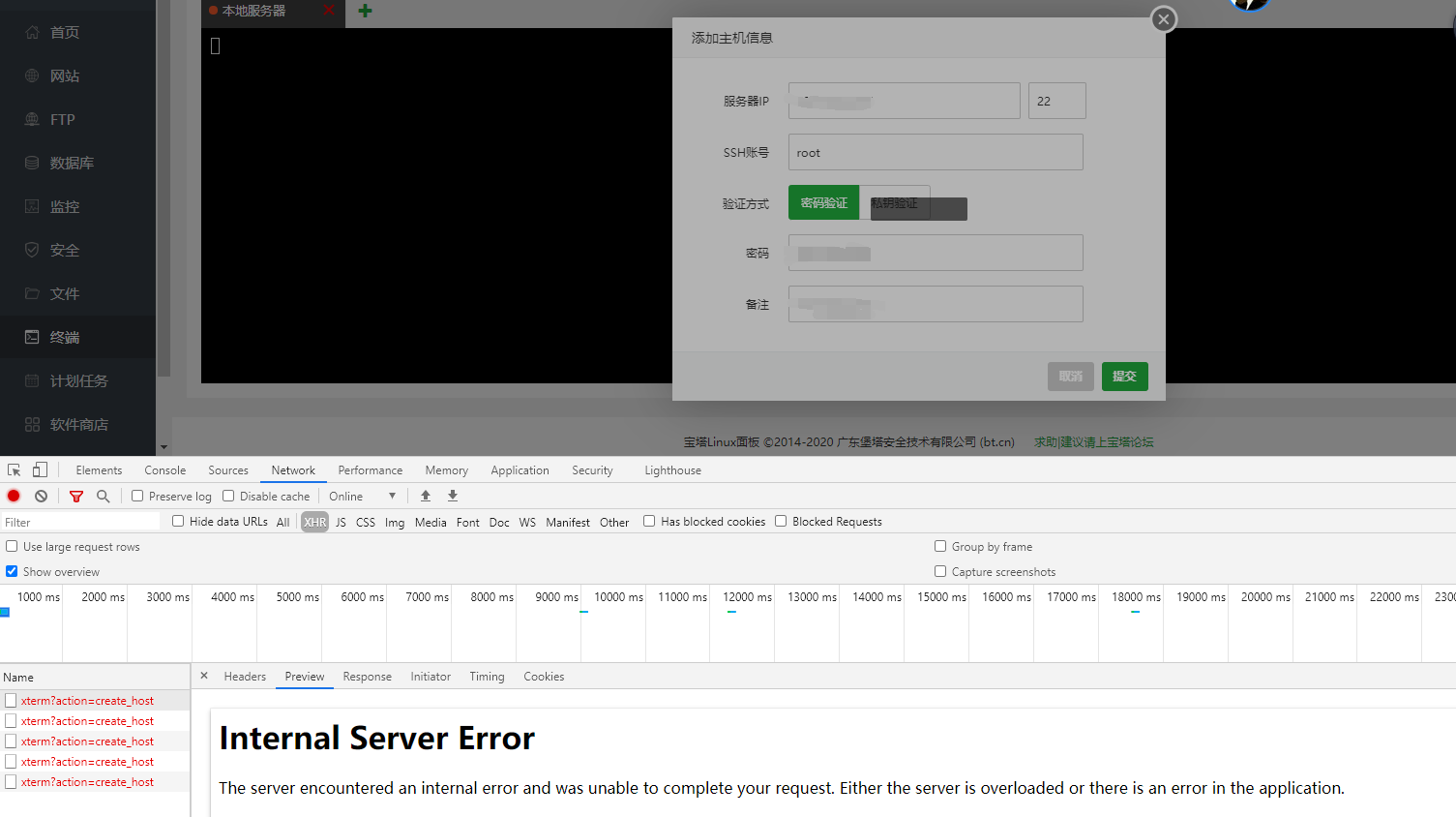Switch to the Sources tab
The height and width of the screenshot is (817, 1456).
tap(228, 470)
